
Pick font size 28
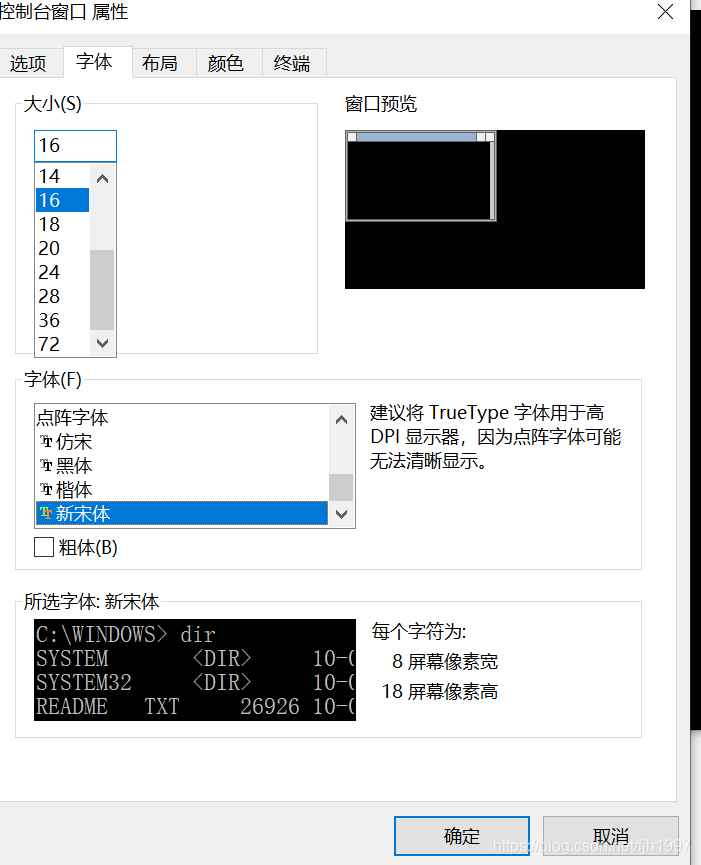pos(62,296)
